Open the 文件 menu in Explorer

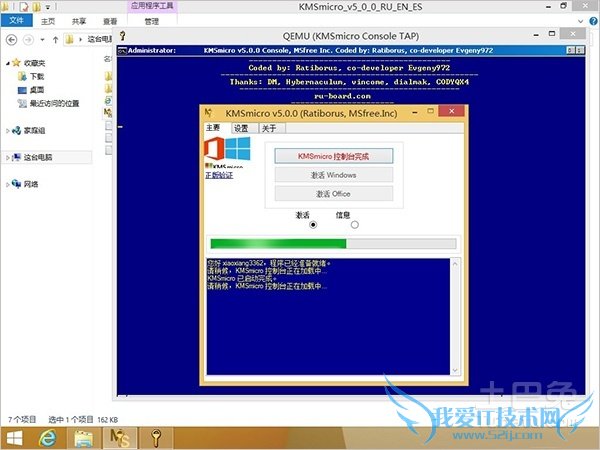click(16, 20)
